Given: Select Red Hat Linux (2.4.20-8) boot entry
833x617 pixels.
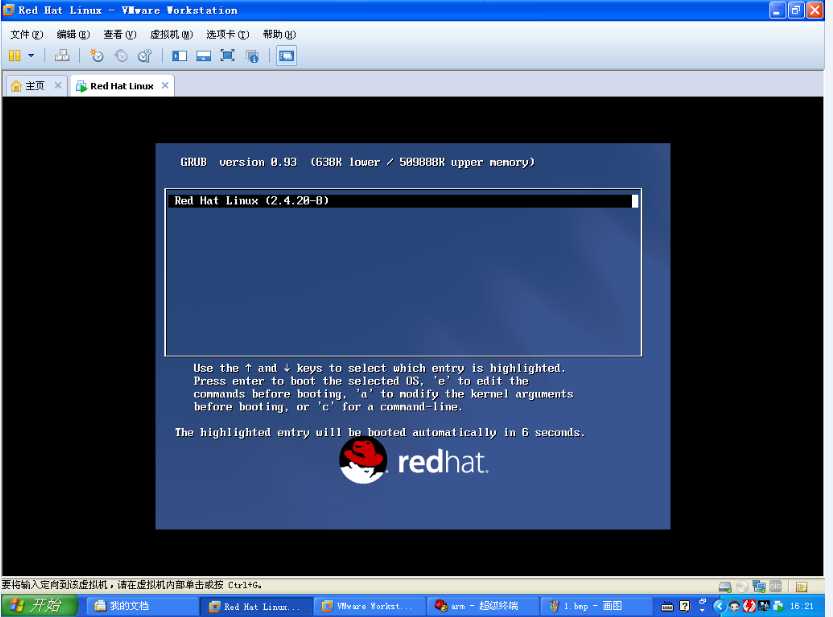Looking at the screenshot, I should 403,200.
